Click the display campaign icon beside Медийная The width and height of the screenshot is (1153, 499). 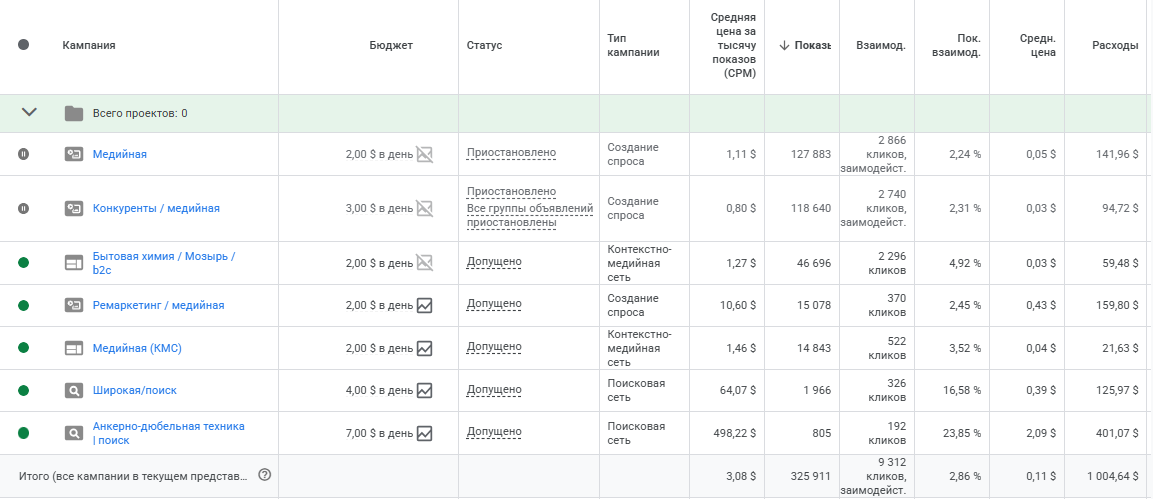tap(74, 154)
